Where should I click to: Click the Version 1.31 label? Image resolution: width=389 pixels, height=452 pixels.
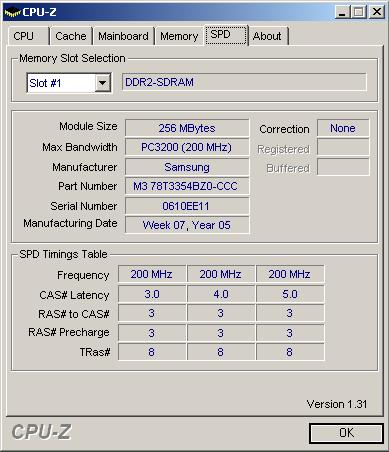pos(337,404)
